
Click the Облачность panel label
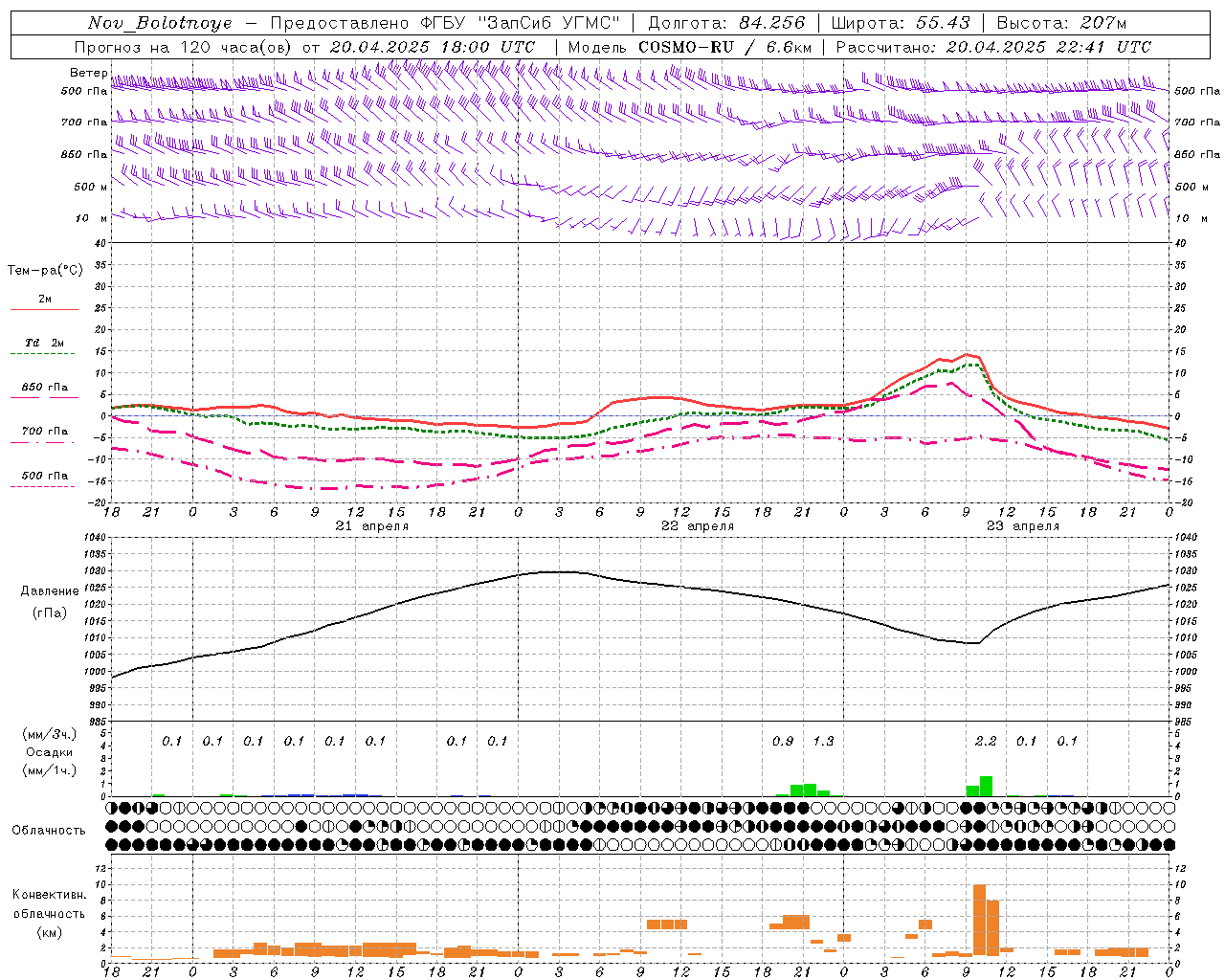tap(49, 831)
